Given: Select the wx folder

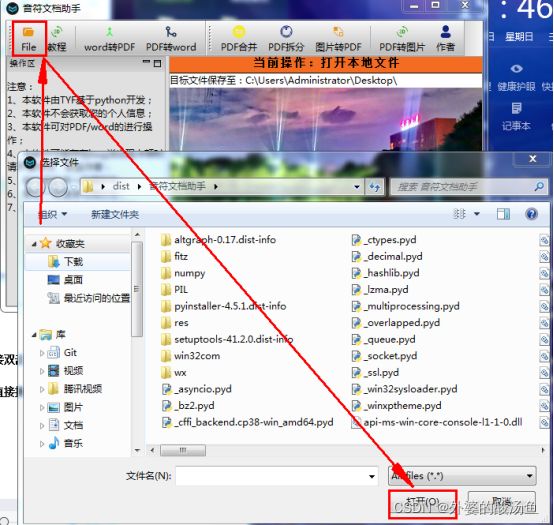Looking at the screenshot, I should click(173, 372).
